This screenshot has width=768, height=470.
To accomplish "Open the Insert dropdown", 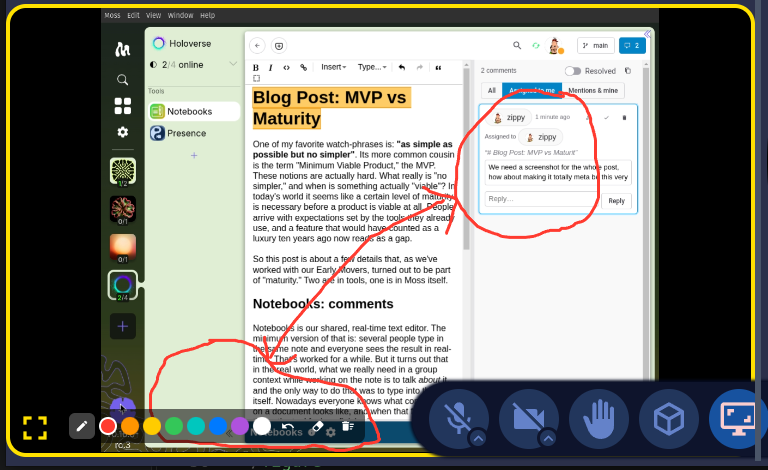I will [334, 67].
